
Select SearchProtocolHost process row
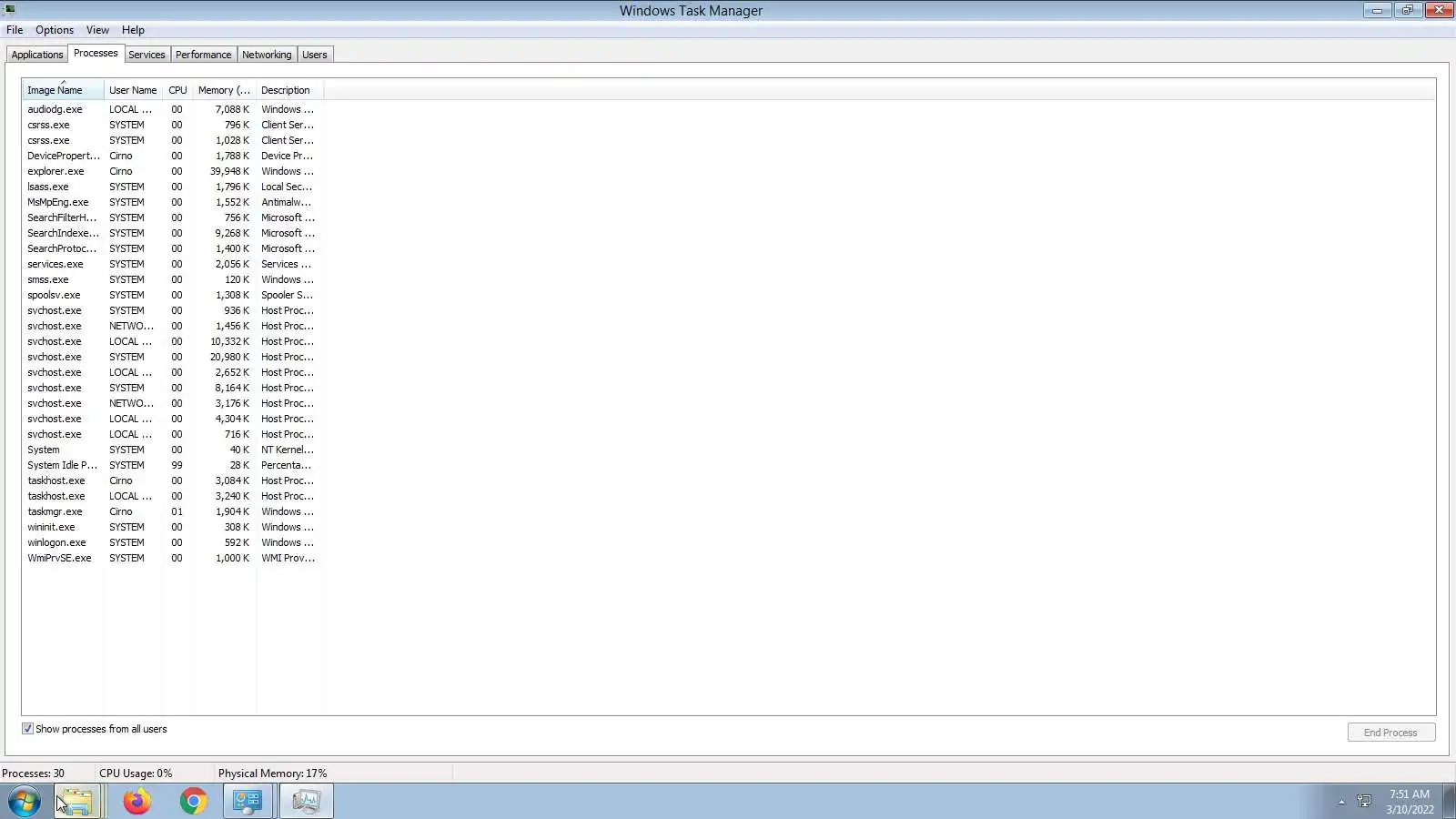(173, 248)
